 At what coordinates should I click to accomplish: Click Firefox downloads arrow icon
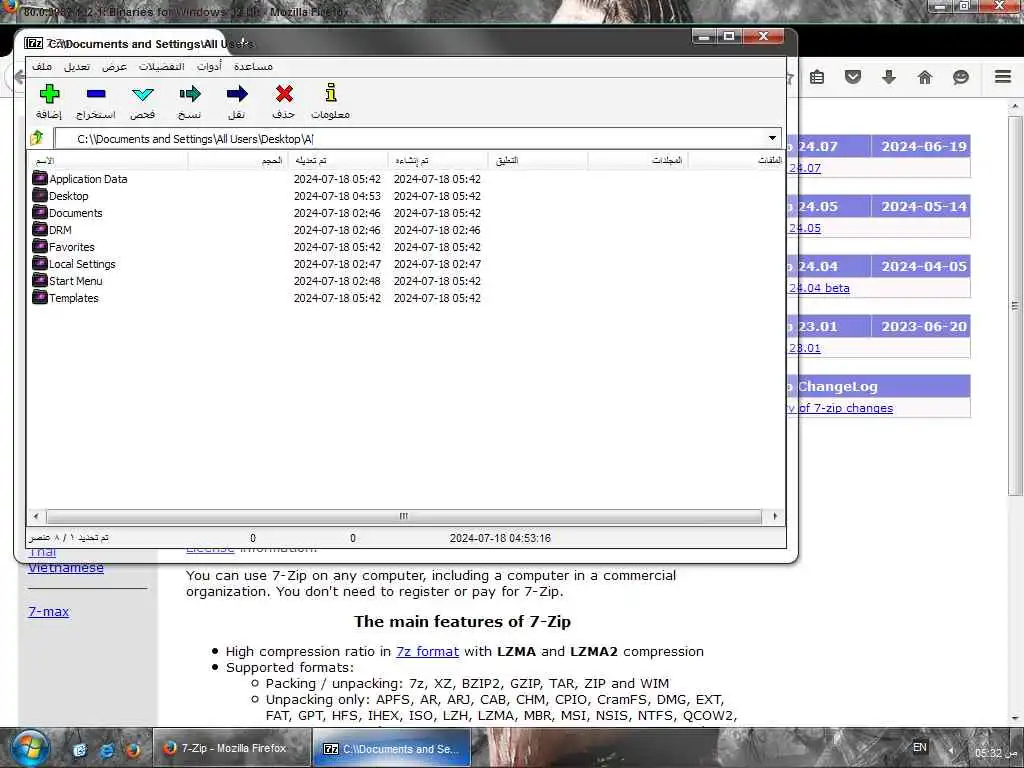click(x=889, y=77)
